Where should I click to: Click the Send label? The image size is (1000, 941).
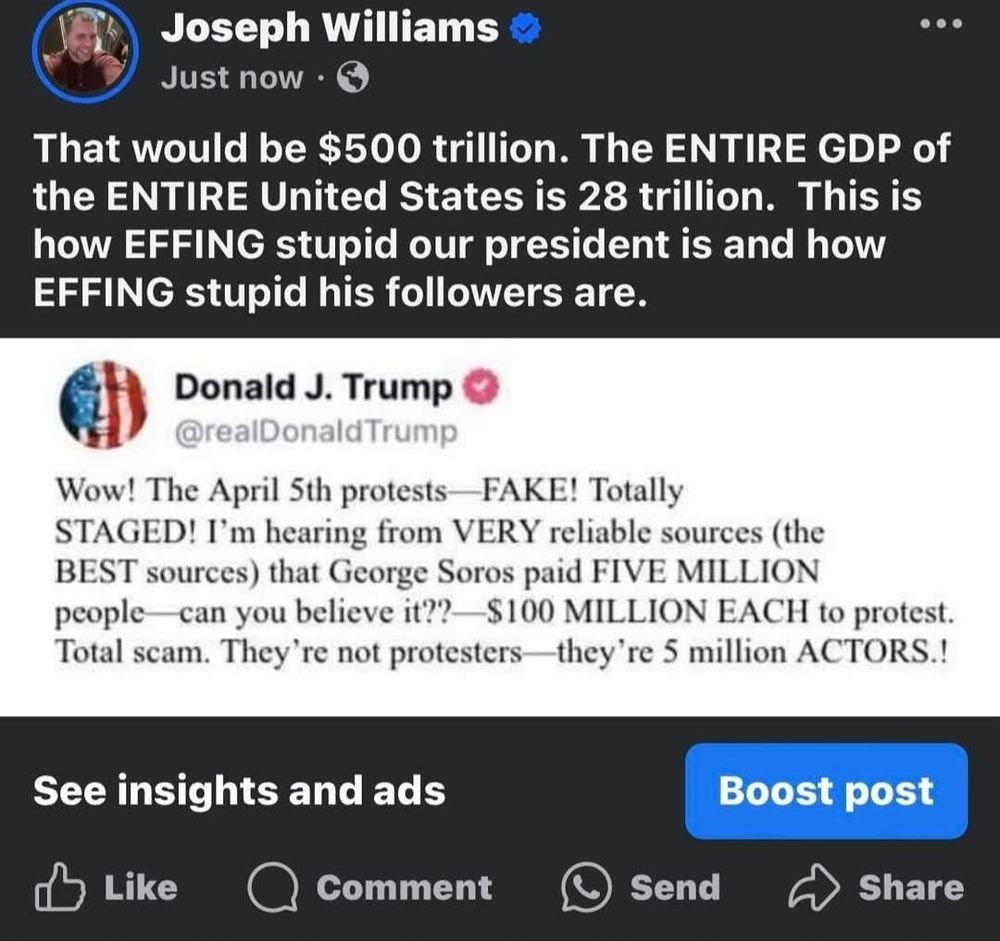coord(675,887)
